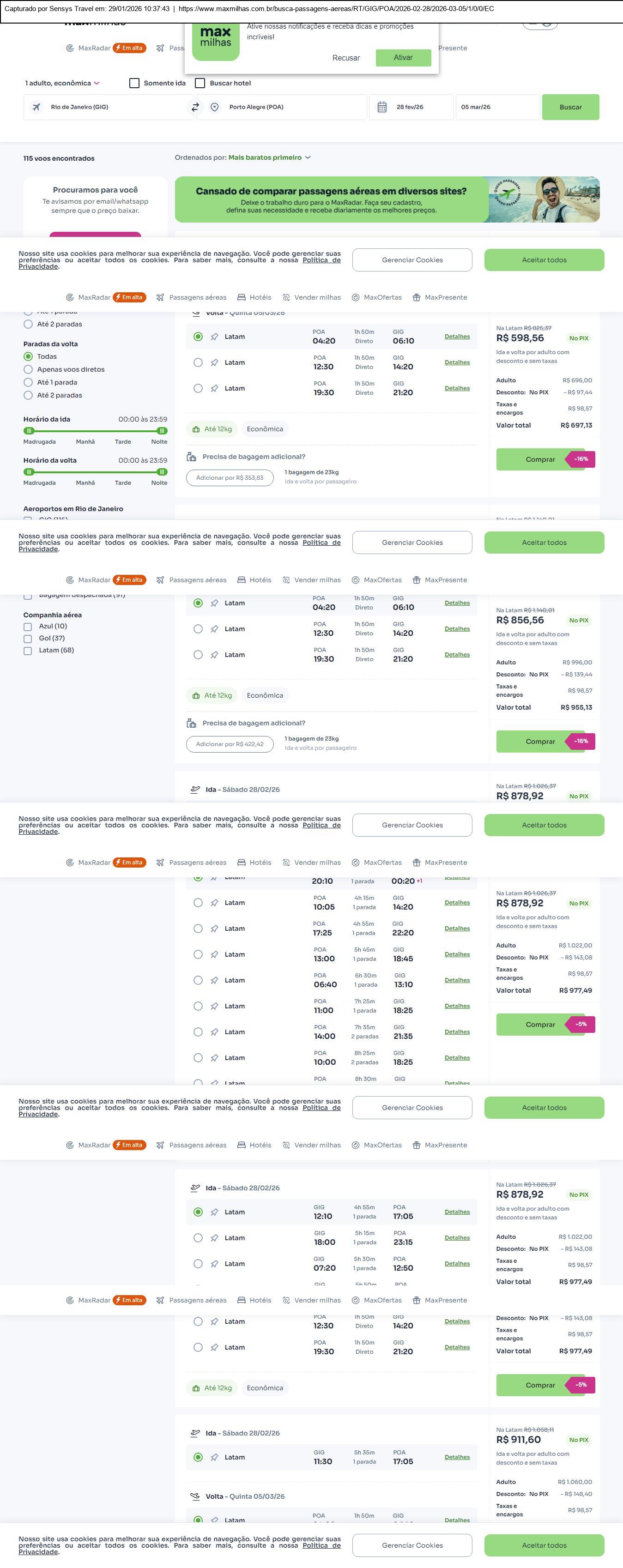Click baggage icon above Adicionar por R$ 422,42

[x=191, y=723]
